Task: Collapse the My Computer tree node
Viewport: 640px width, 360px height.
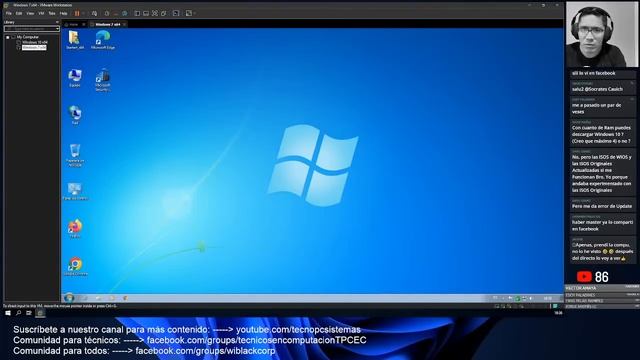Action: pyautogui.click(x=7, y=37)
